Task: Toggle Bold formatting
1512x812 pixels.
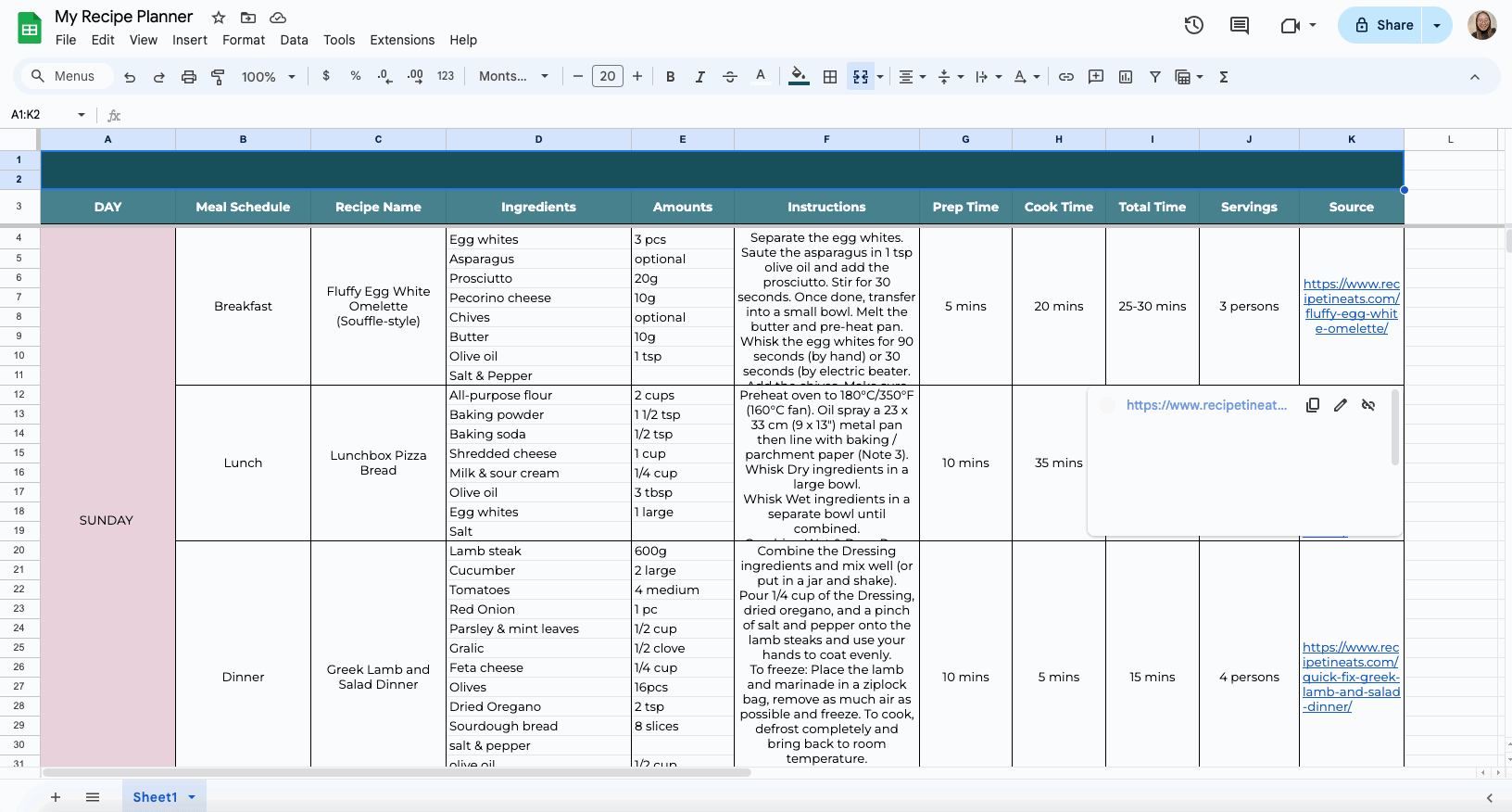Action: pos(671,77)
